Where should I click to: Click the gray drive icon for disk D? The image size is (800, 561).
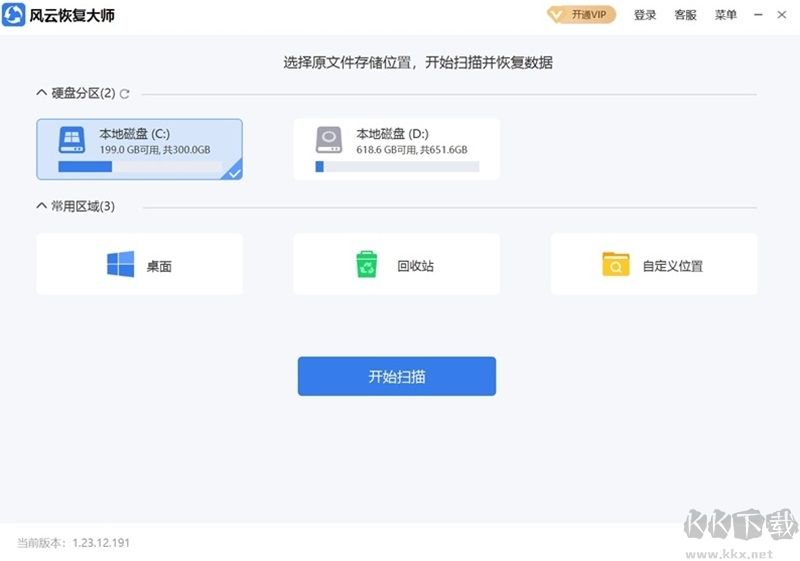point(329,140)
